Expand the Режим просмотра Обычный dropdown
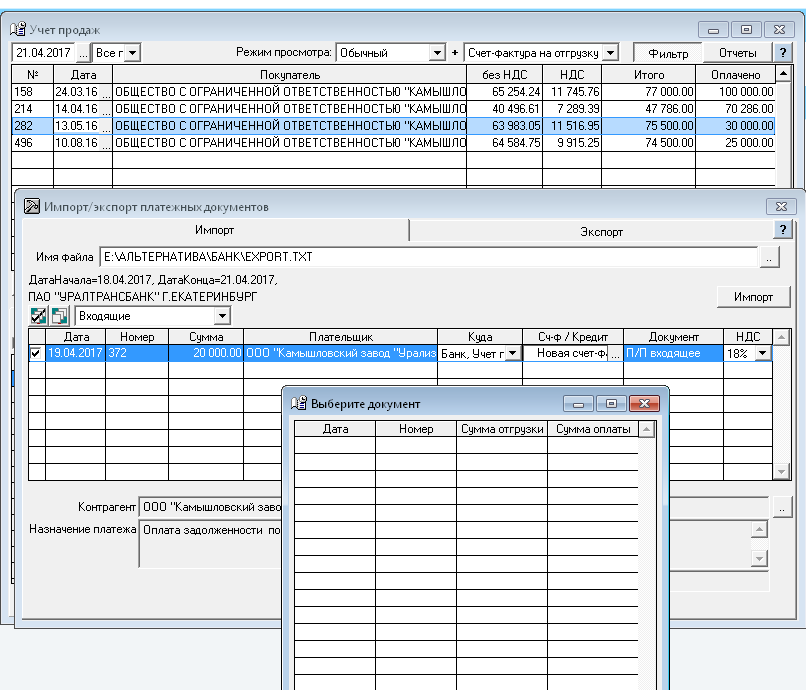Viewport: 806px width, 690px height. click(x=436, y=52)
